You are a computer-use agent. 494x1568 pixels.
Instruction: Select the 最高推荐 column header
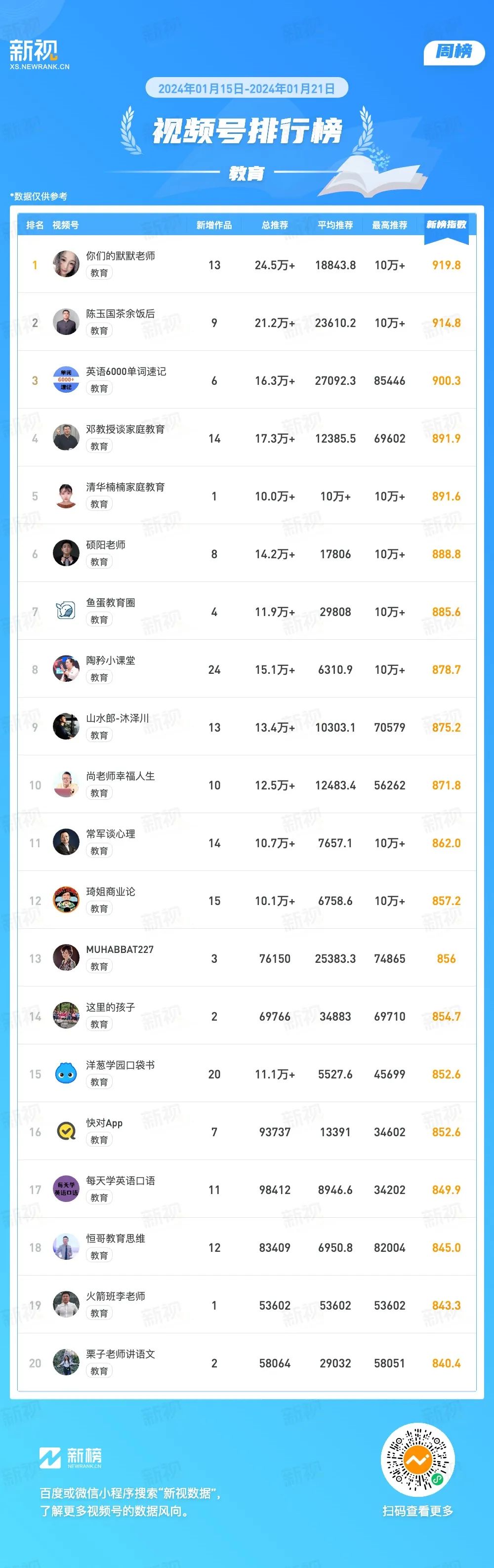(389, 225)
